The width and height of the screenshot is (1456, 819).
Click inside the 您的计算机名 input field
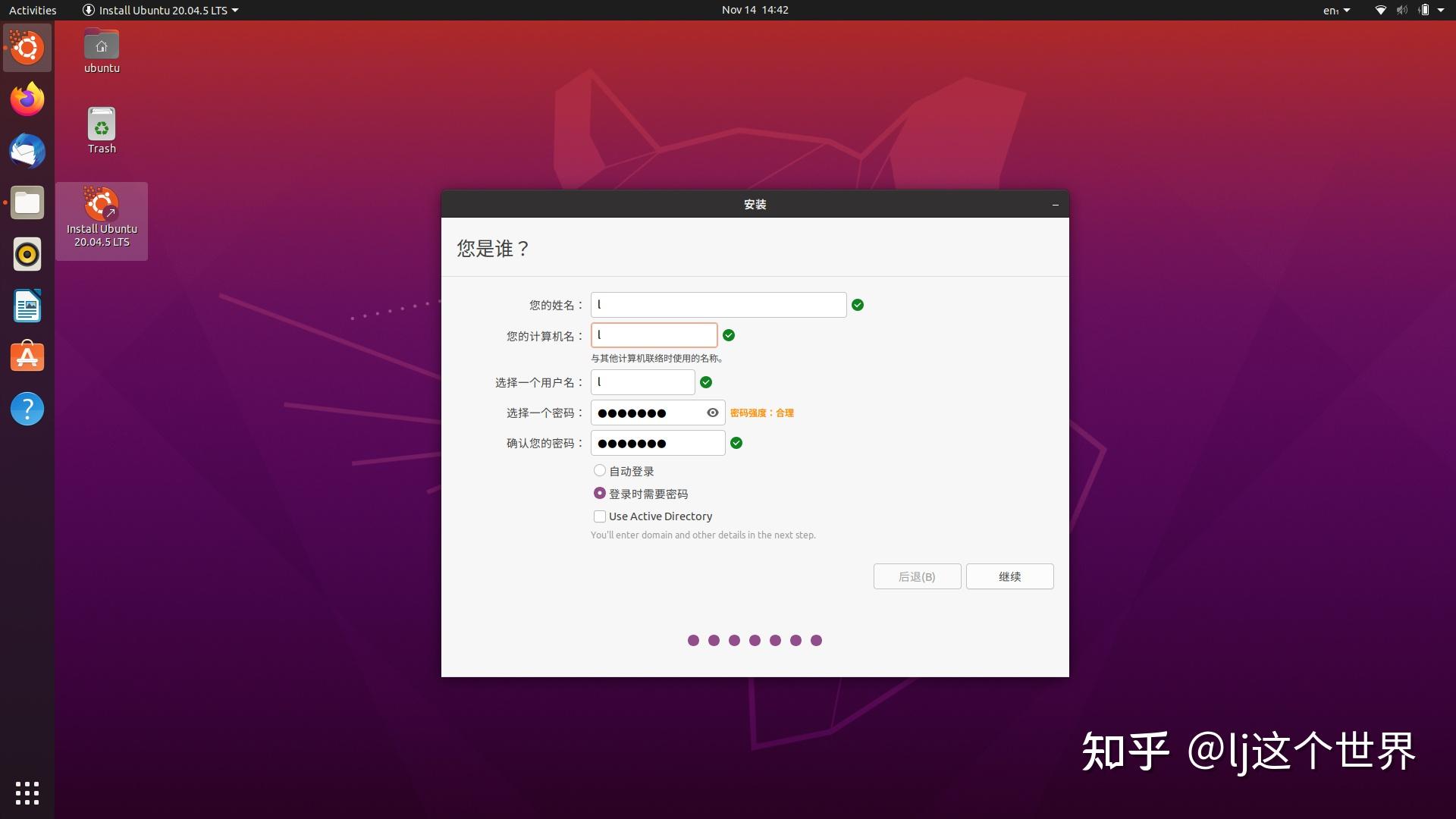tap(654, 334)
